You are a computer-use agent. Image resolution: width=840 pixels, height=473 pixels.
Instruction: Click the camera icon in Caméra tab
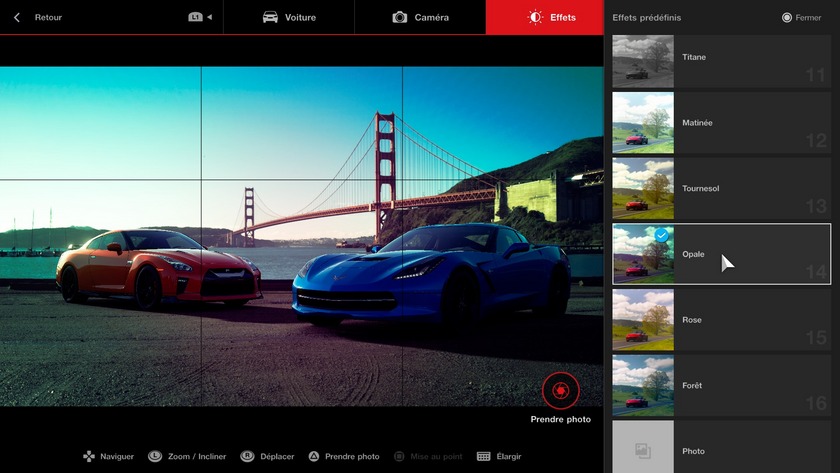(400, 17)
